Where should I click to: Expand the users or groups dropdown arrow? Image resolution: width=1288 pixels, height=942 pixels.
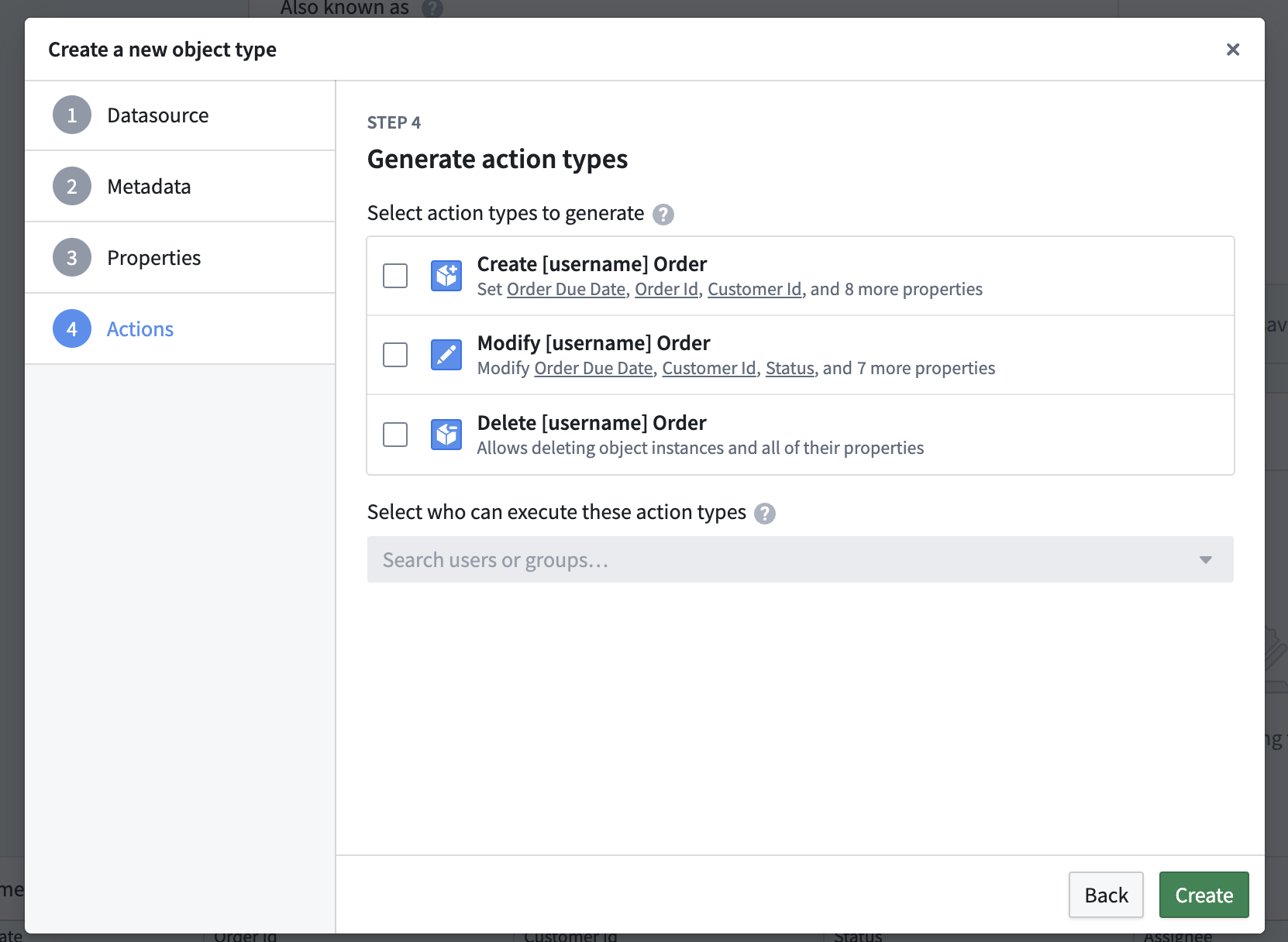pos(1205,560)
